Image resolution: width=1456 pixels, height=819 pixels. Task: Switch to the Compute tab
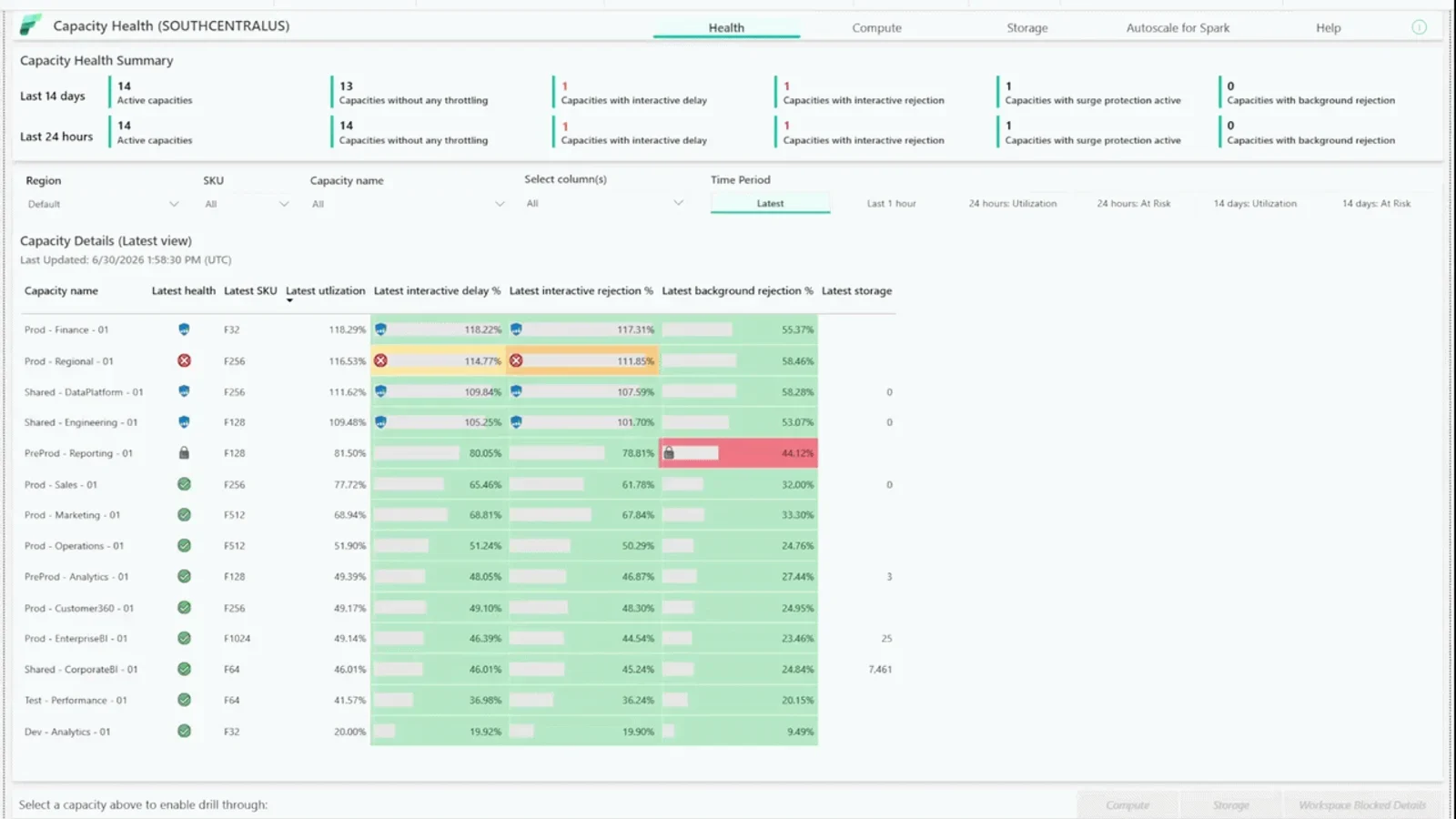coord(876,28)
